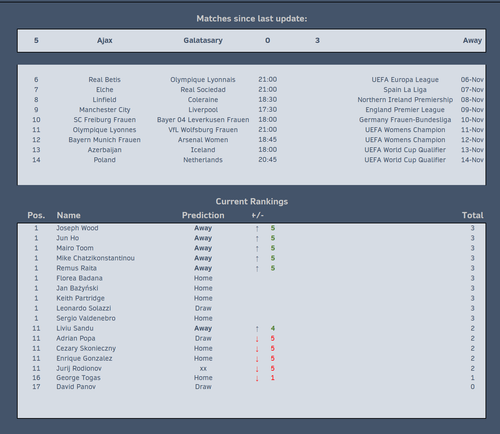Click red down arrow for George Togas

[x=257, y=378]
